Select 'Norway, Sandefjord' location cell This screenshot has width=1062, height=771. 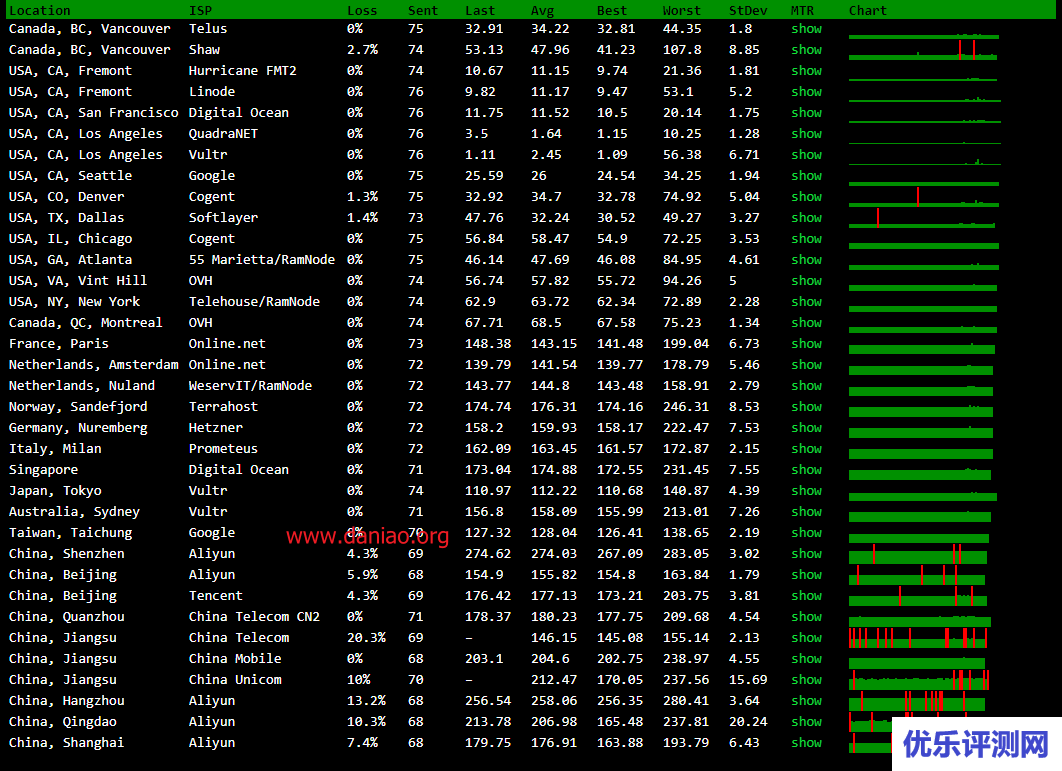pyautogui.click(x=78, y=407)
